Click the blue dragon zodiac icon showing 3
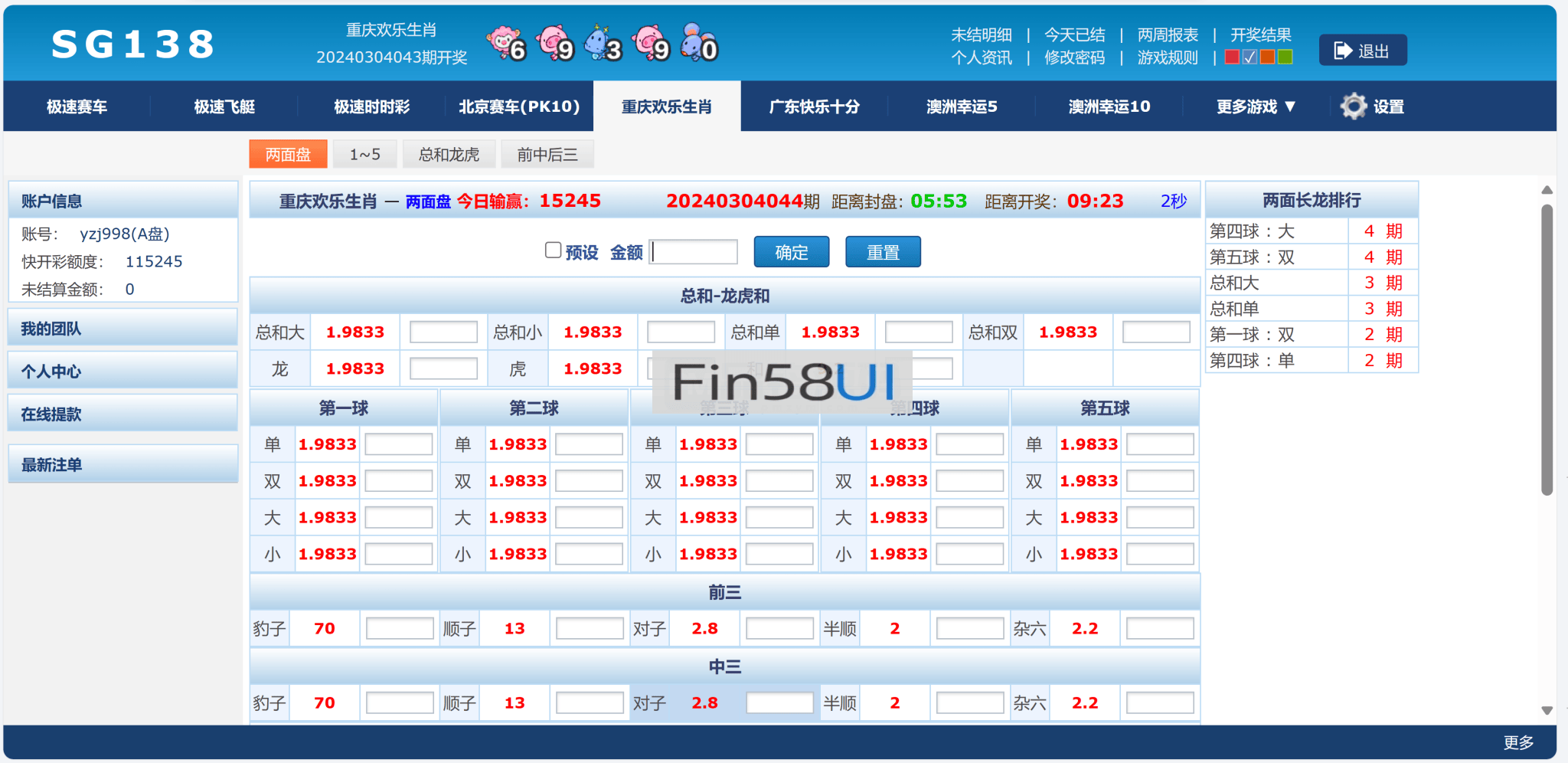1568x763 pixels. click(x=602, y=43)
